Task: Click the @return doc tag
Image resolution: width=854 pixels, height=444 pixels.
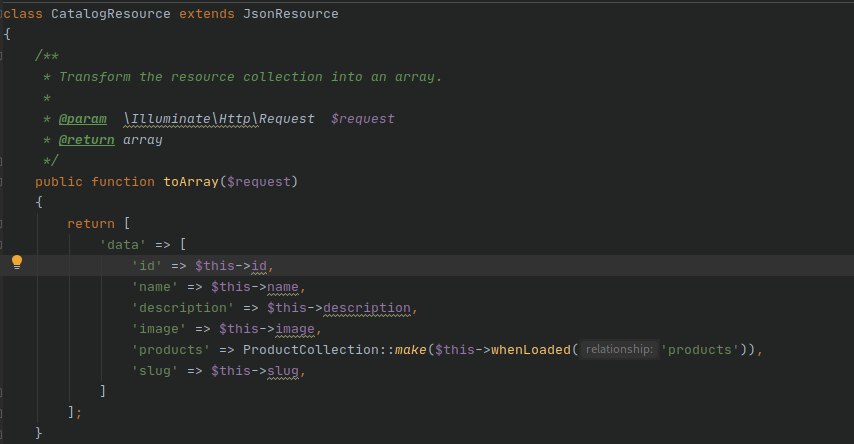Action: pos(87,140)
